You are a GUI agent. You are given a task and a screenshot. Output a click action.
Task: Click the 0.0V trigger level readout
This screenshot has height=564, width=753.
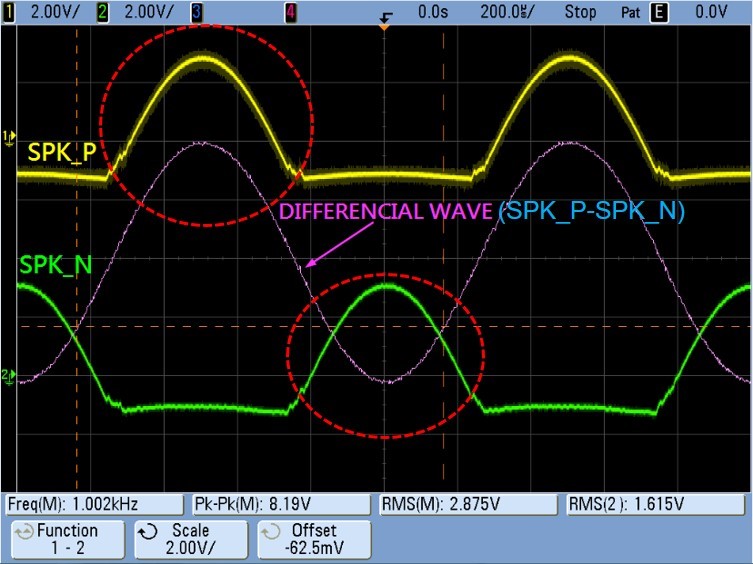[x=712, y=12]
